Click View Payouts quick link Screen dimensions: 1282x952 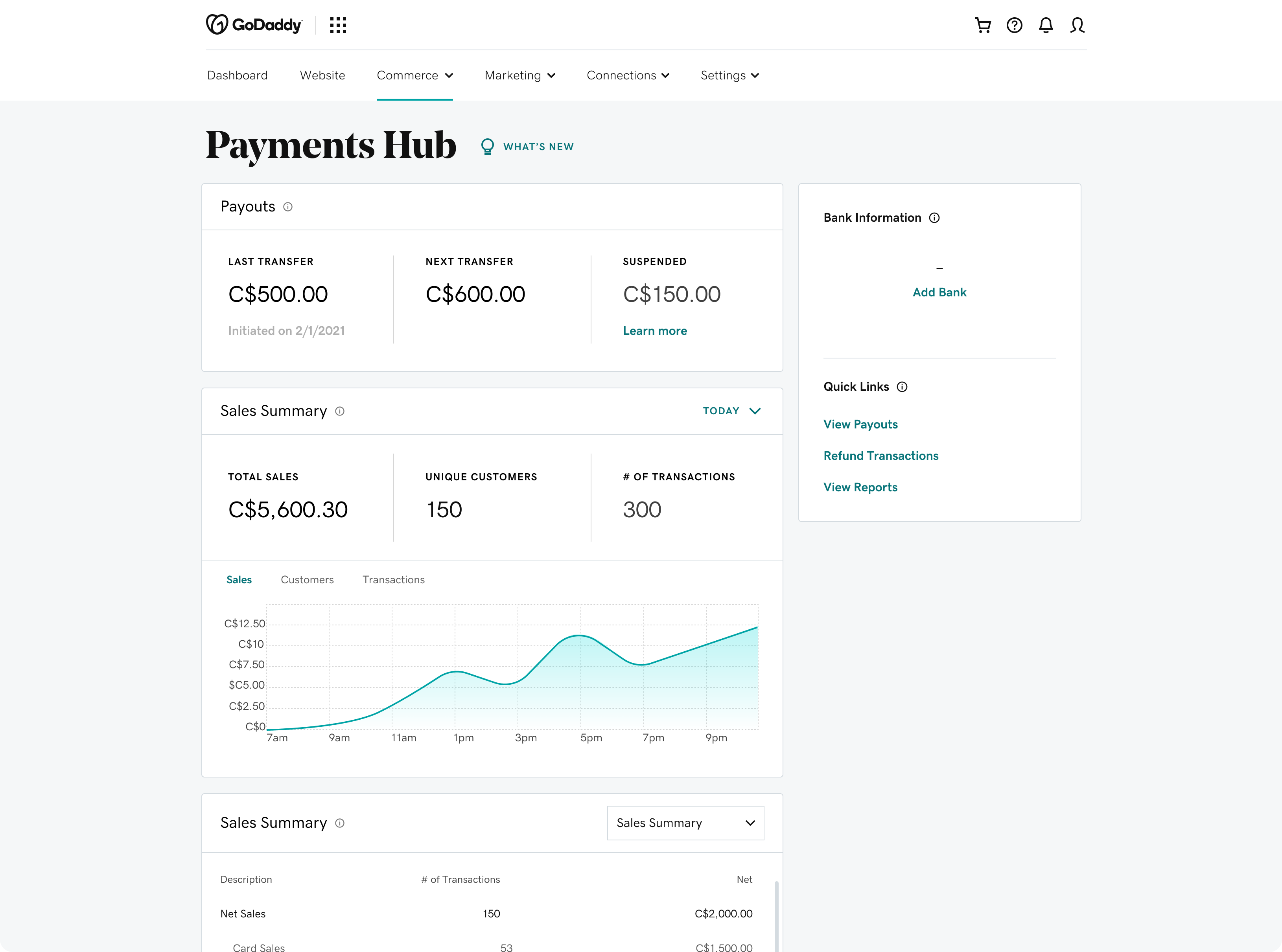(860, 424)
